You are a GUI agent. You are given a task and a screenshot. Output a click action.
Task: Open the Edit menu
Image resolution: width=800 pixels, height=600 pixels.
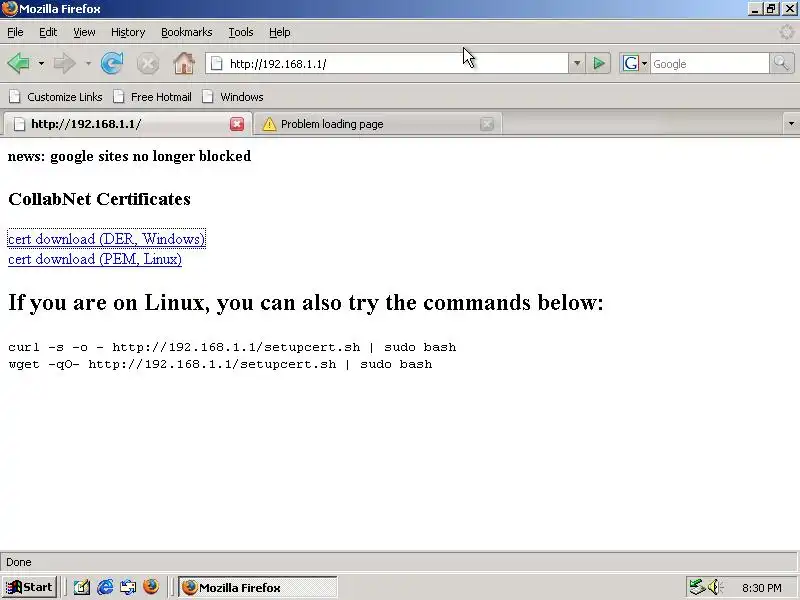(48, 32)
